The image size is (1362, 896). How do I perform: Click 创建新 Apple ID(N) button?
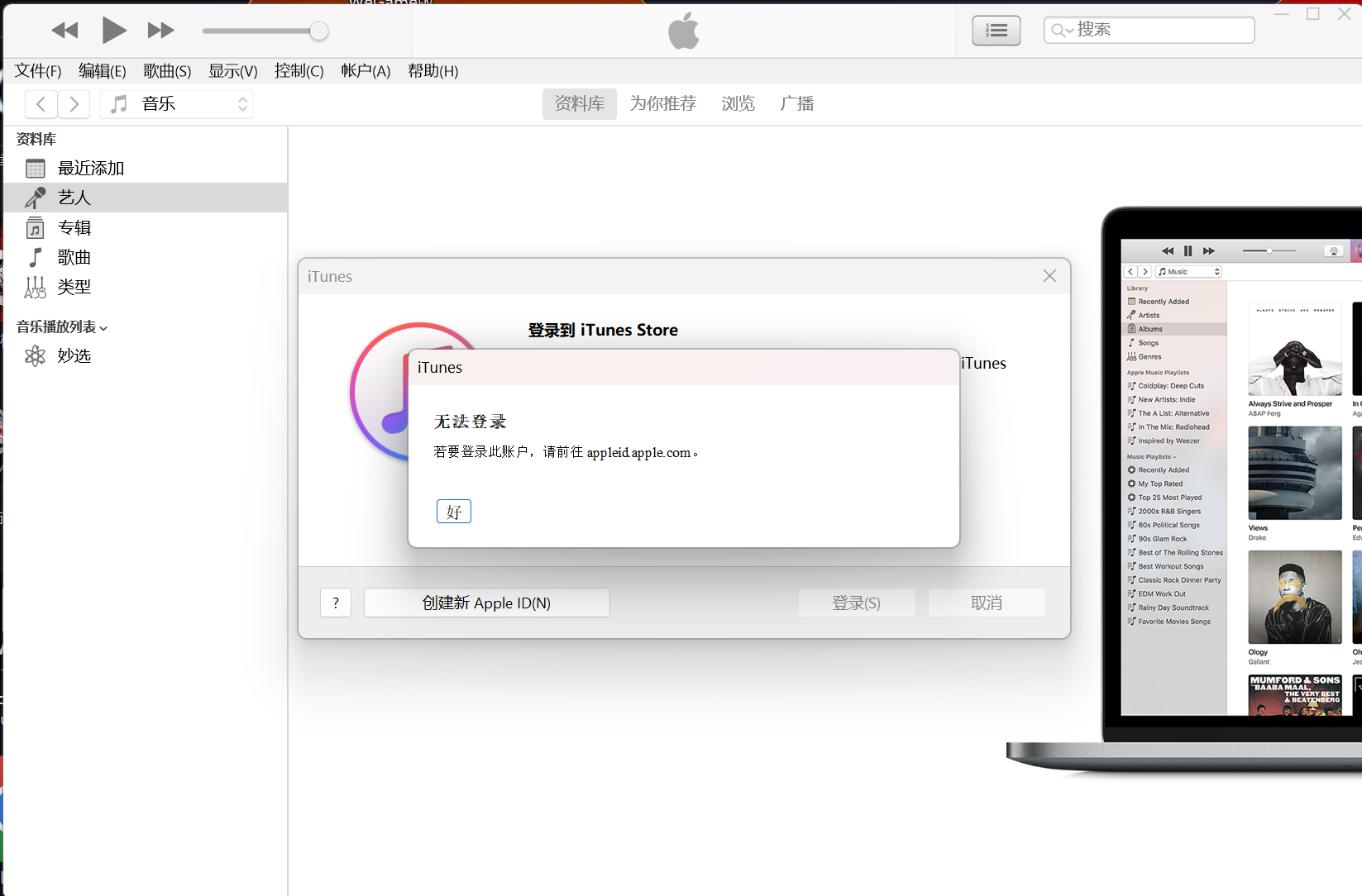(487, 603)
